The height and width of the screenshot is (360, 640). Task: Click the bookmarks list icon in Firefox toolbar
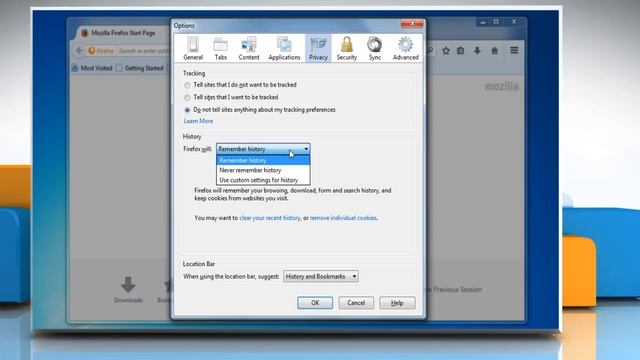point(460,51)
